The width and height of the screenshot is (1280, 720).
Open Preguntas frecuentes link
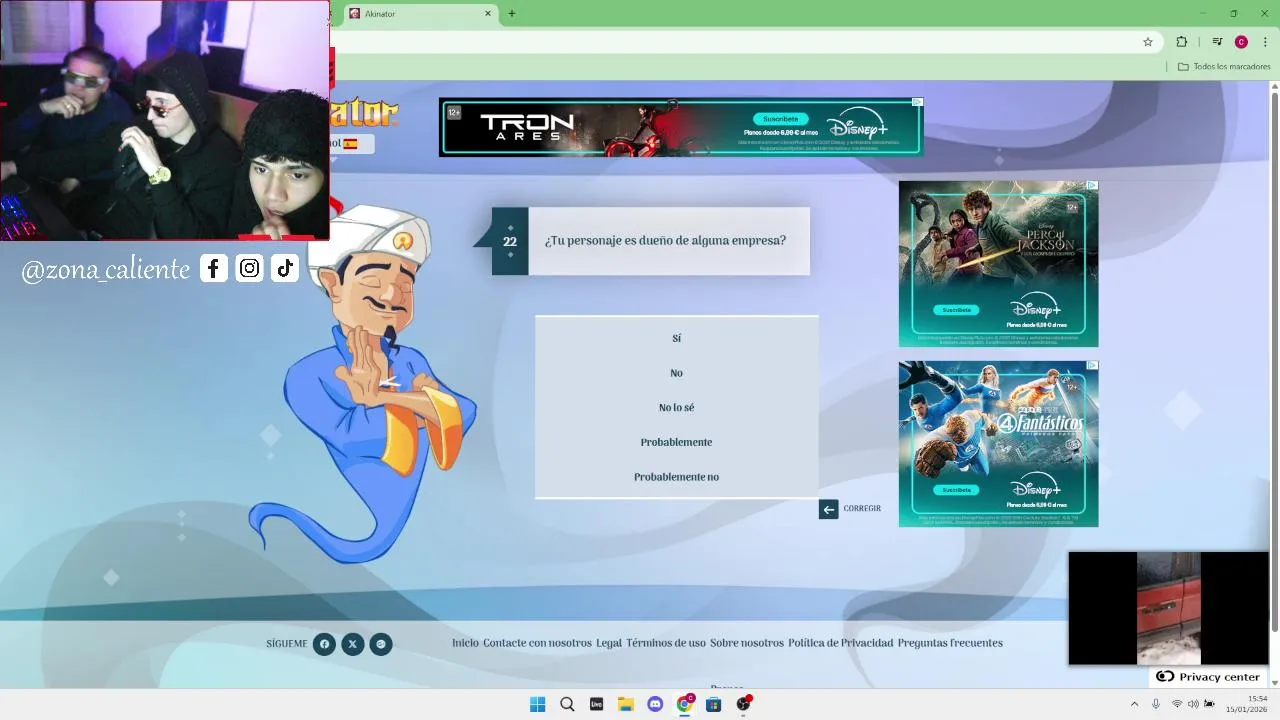[x=950, y=643]
